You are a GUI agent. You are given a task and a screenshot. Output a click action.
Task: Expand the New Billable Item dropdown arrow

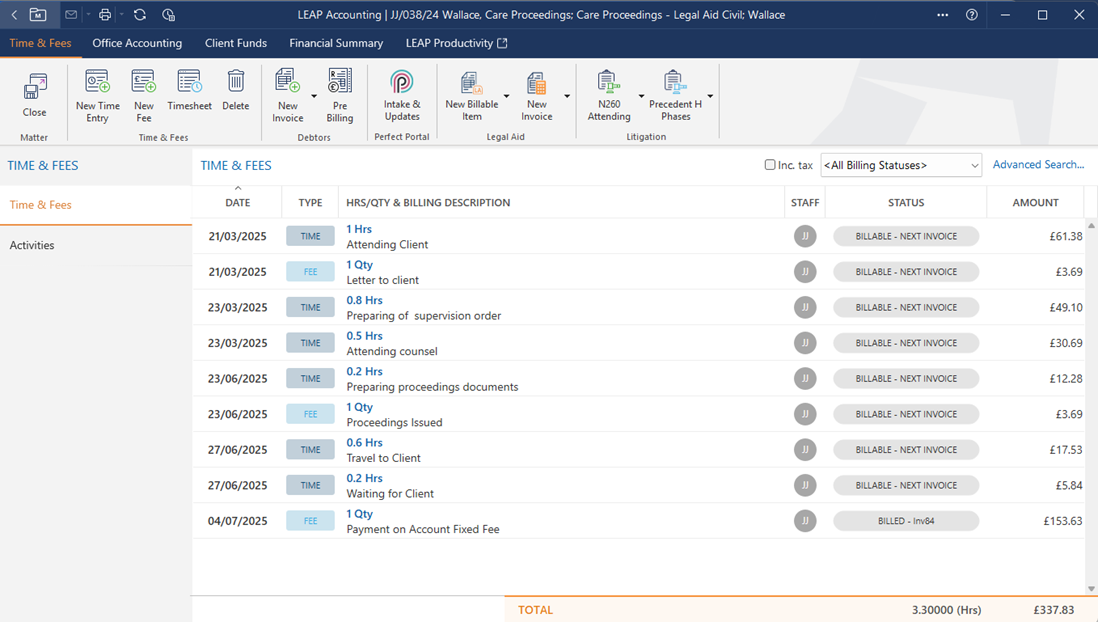[506, 97]
